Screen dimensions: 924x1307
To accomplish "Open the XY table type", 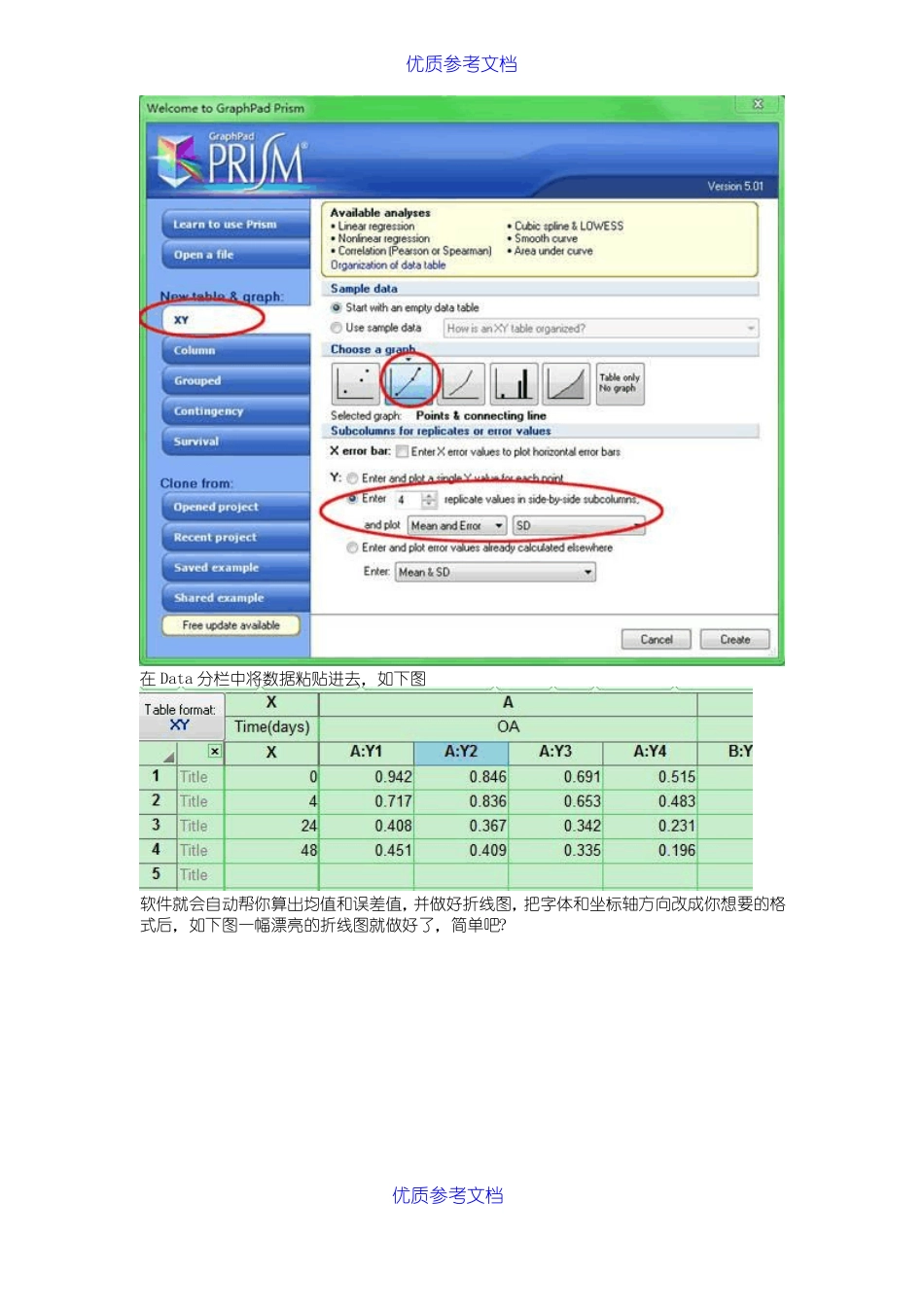I will (x=235, y=320).
